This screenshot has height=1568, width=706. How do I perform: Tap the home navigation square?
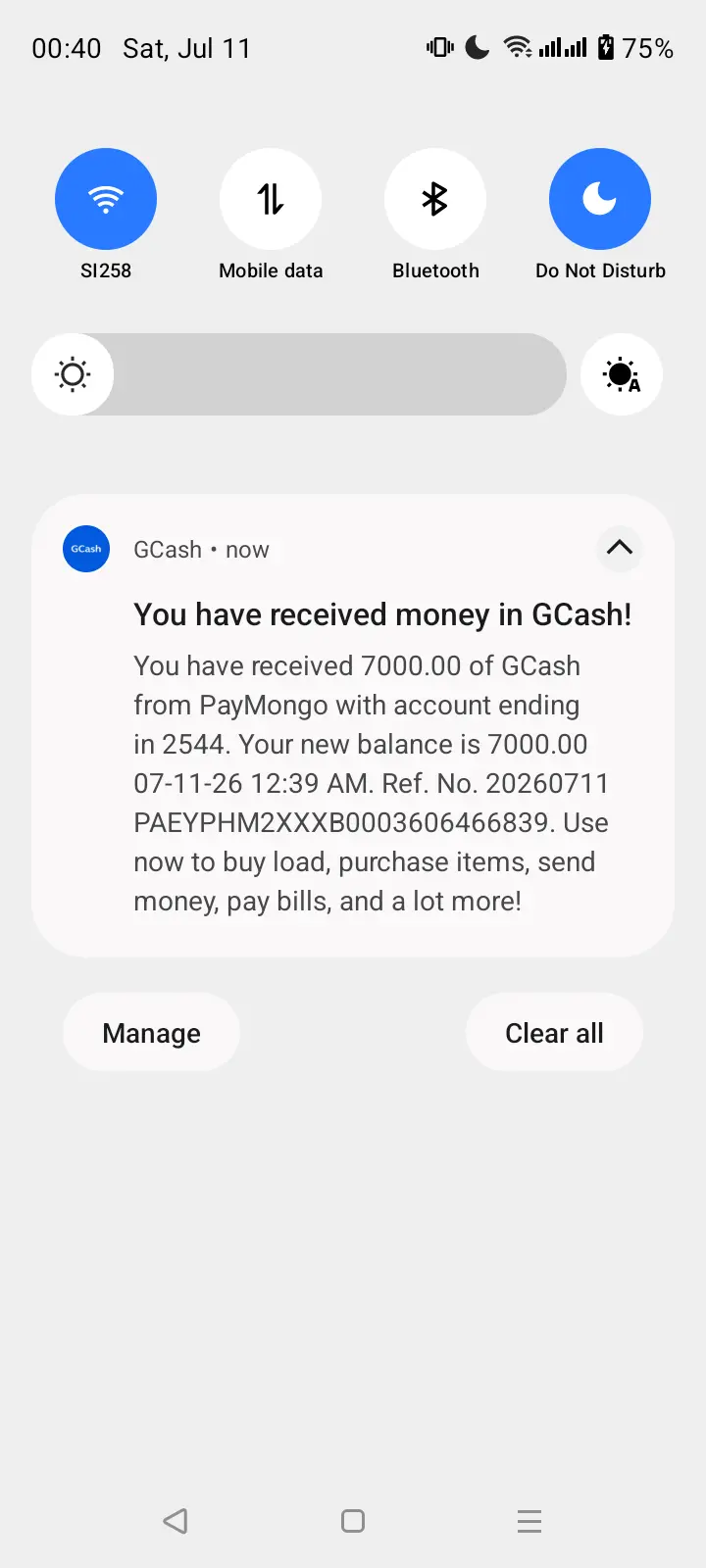pyautogui.click(x=353, y=1521)
